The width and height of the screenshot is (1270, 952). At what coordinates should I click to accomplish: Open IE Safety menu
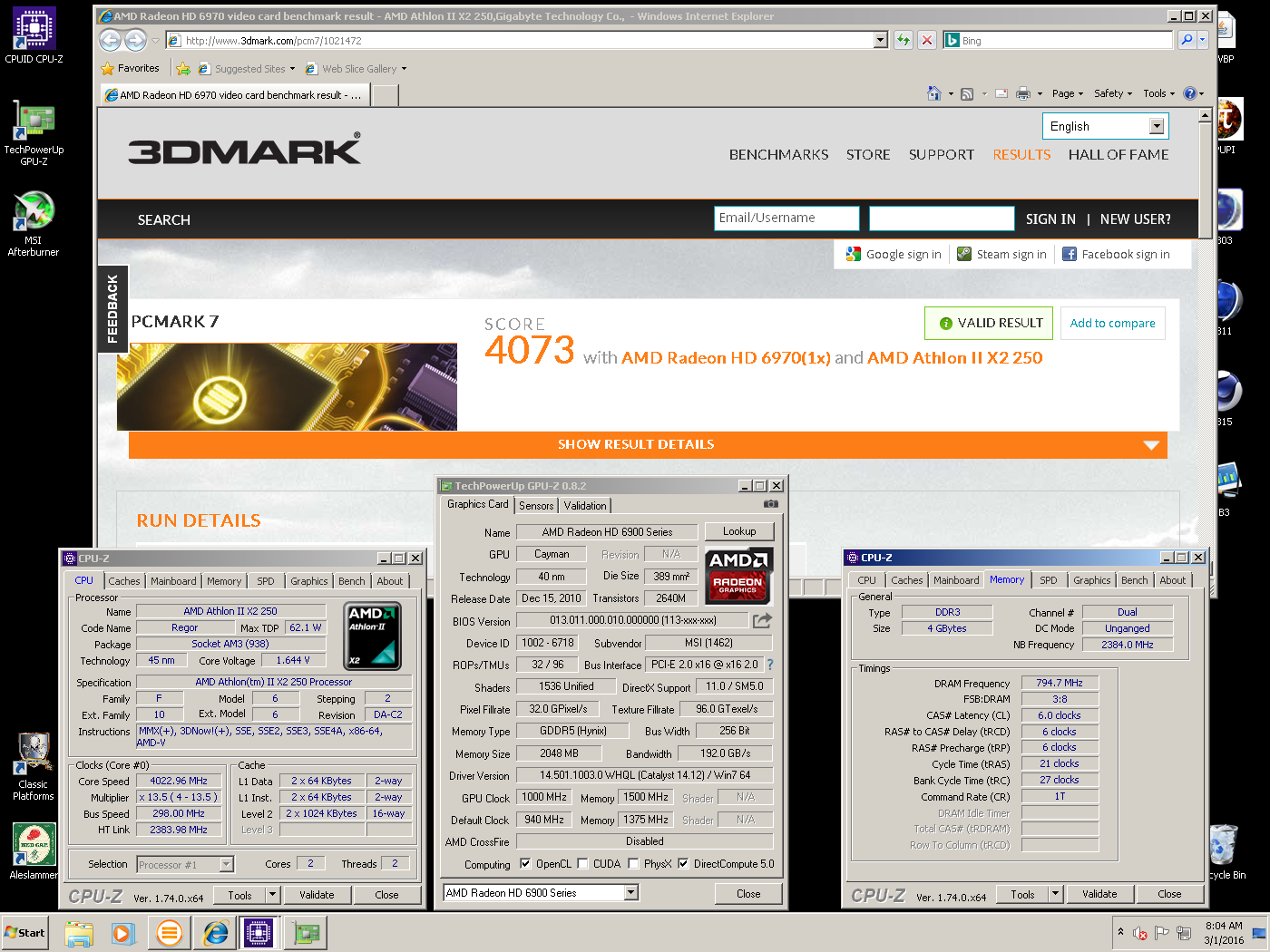(x=1113, y=93)
